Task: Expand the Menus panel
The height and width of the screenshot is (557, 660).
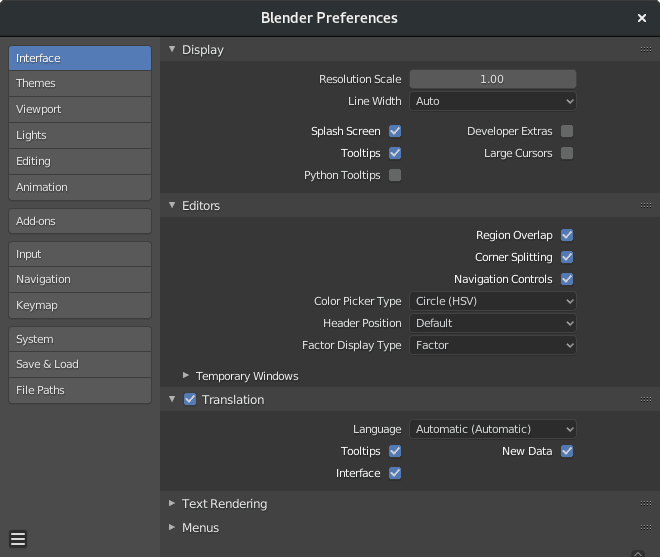Action: tap(172, 527)
